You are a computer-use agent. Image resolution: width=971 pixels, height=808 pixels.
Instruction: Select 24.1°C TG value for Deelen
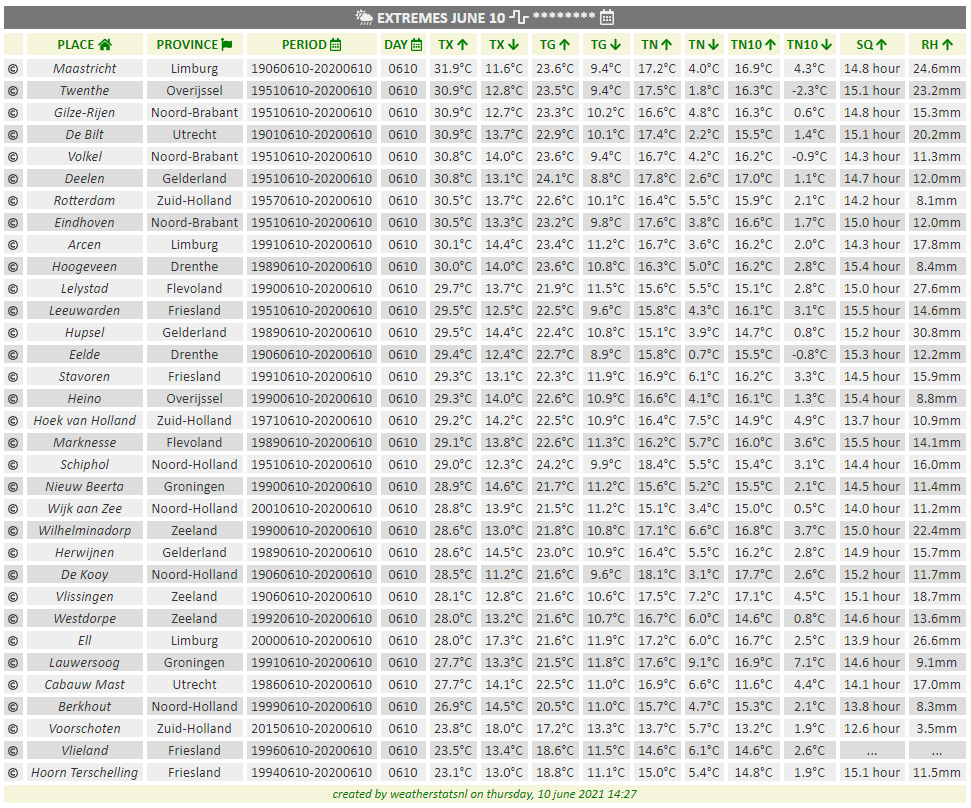pos(555,179)
